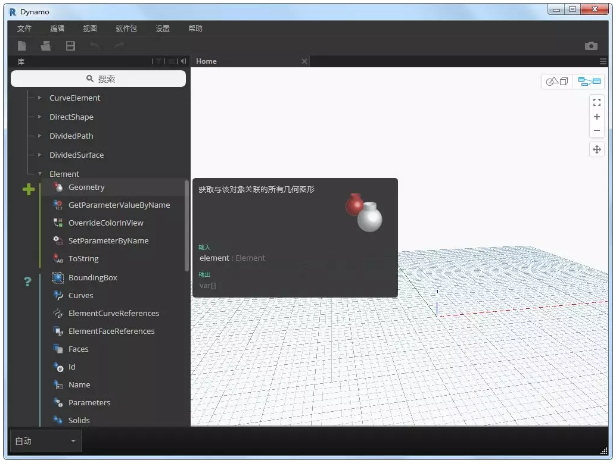Expand the CurveElement tree node

[x=39, y=97]
